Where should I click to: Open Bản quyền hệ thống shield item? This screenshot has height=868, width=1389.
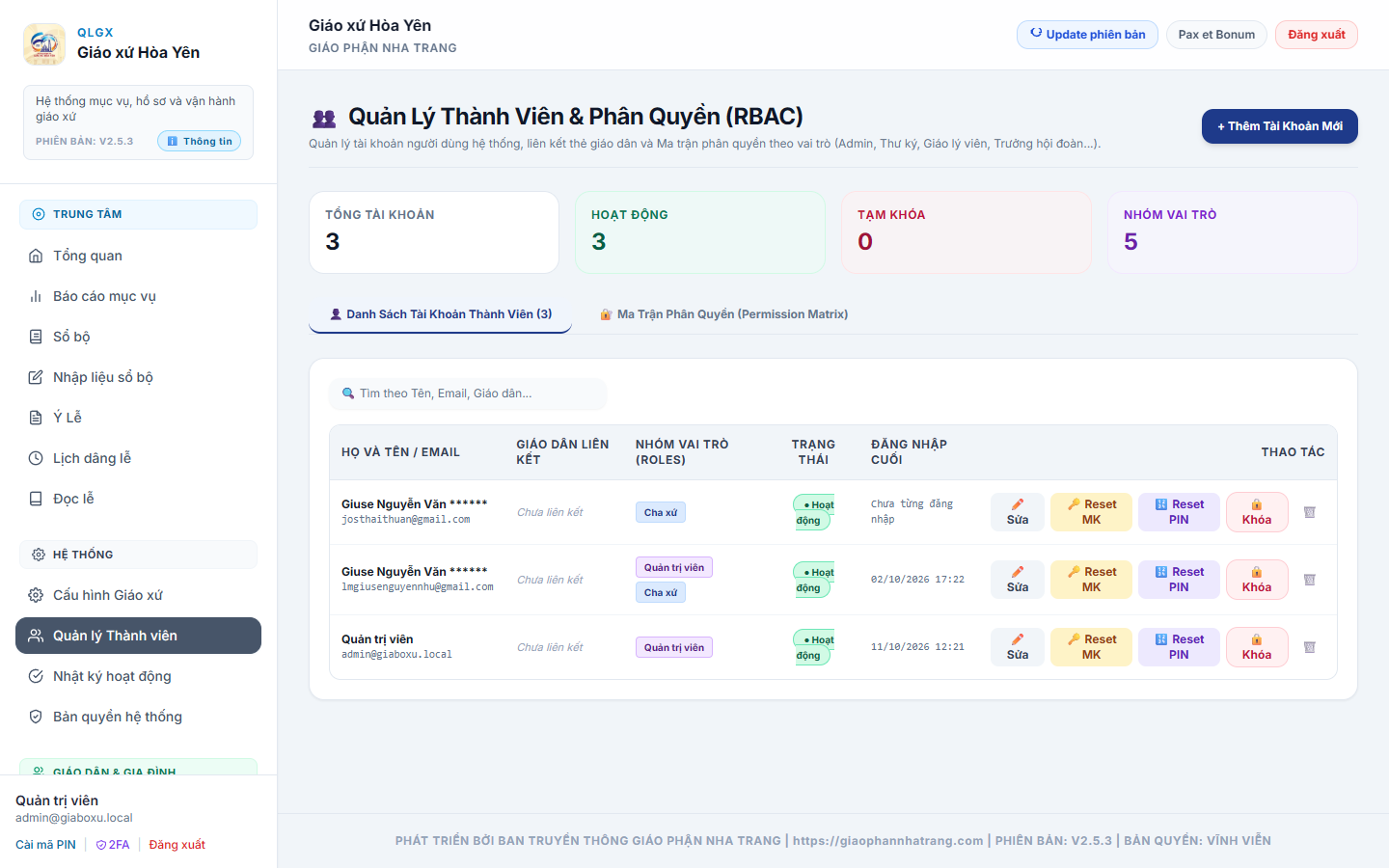pos(138,717)
